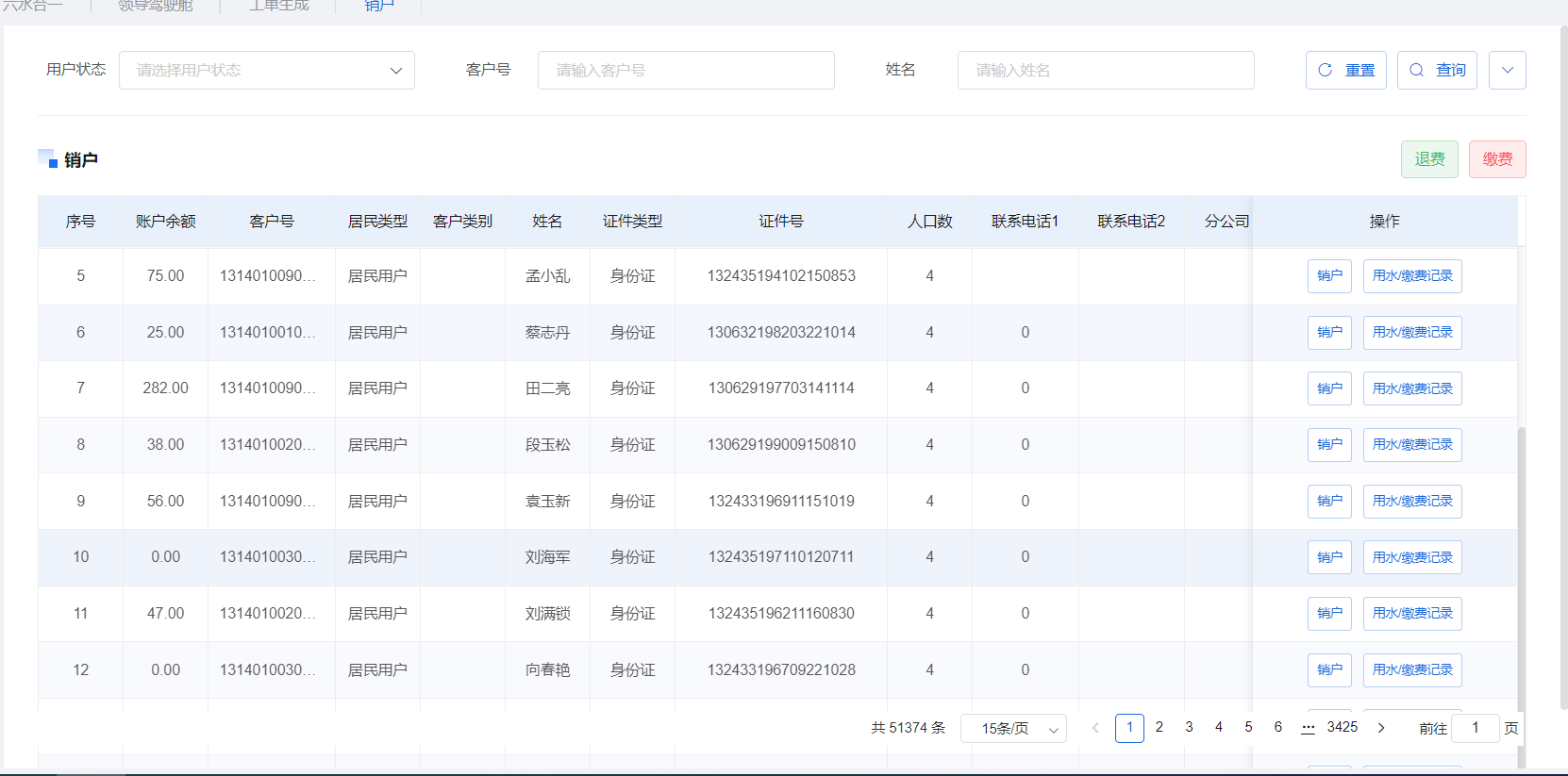Viewport: 1568px width, 776px height.
Task: Select page 2 in pagination
Action: 1159,728
